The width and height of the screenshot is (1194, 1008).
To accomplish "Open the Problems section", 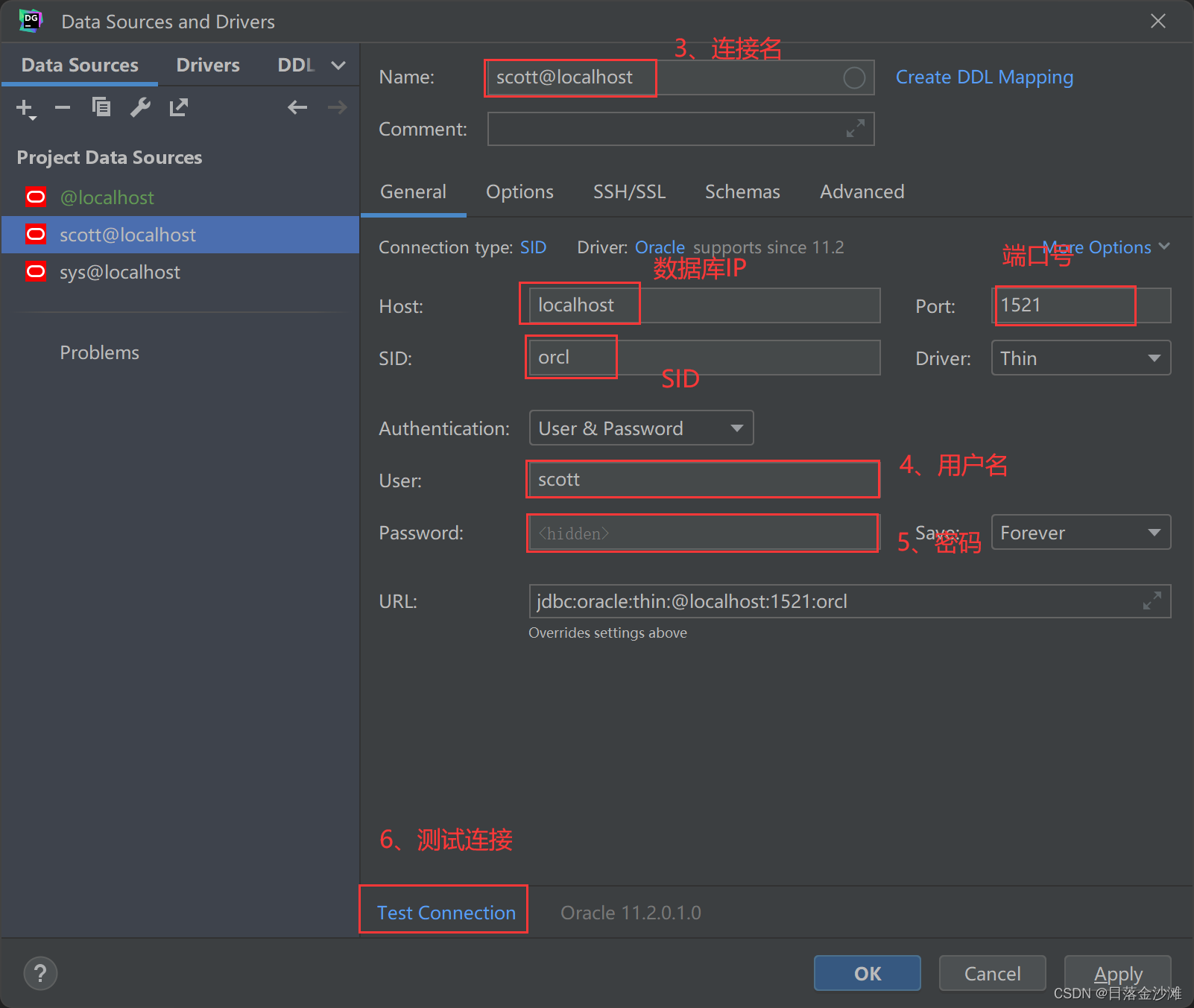I will pos(100,352).
